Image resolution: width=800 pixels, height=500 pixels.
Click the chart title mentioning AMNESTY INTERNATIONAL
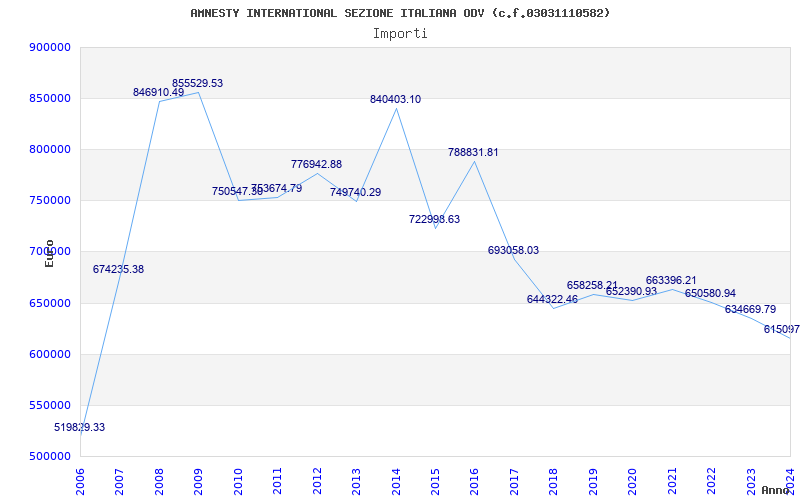(x=400, y=13)
